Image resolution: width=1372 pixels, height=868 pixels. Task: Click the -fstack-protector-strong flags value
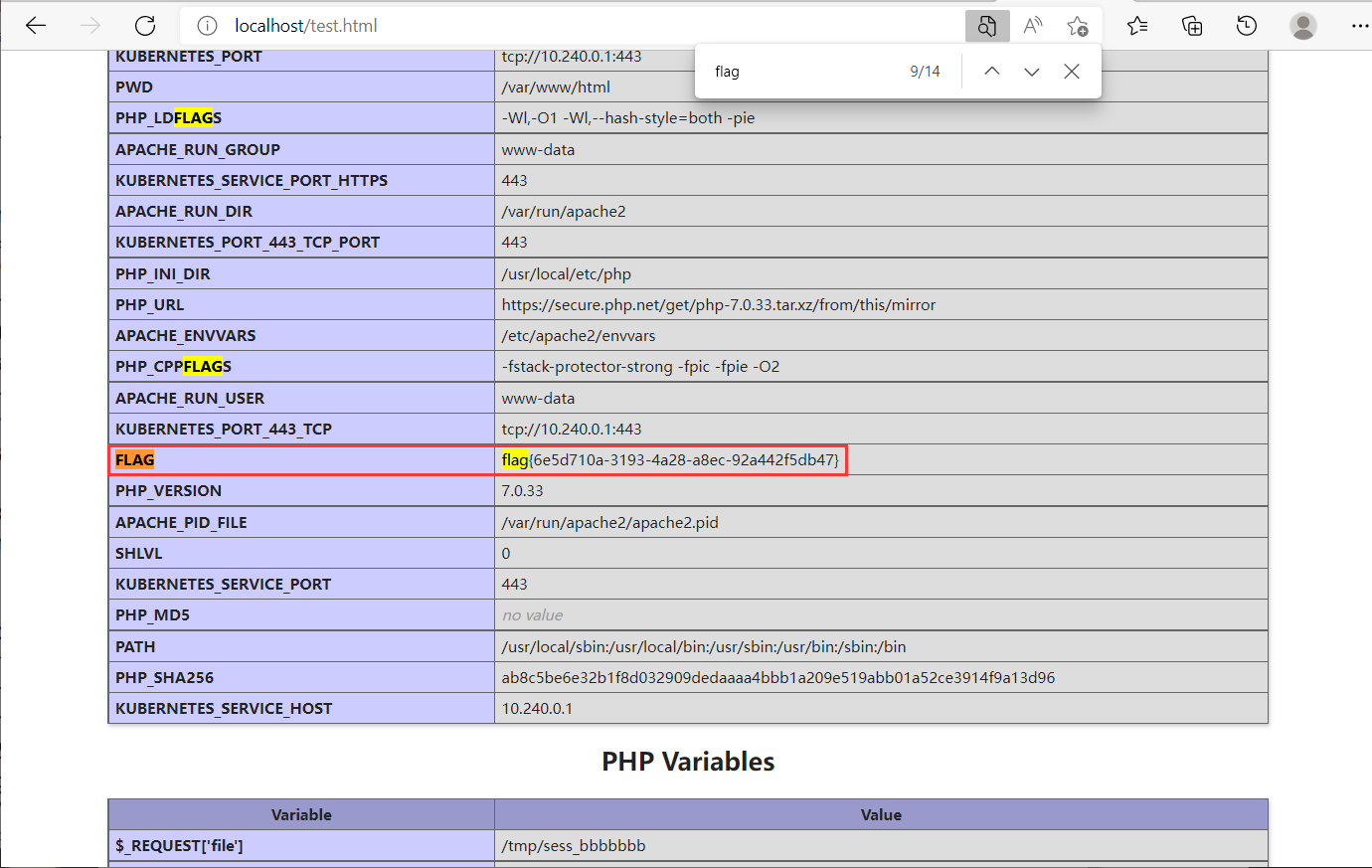click(641, 367)
